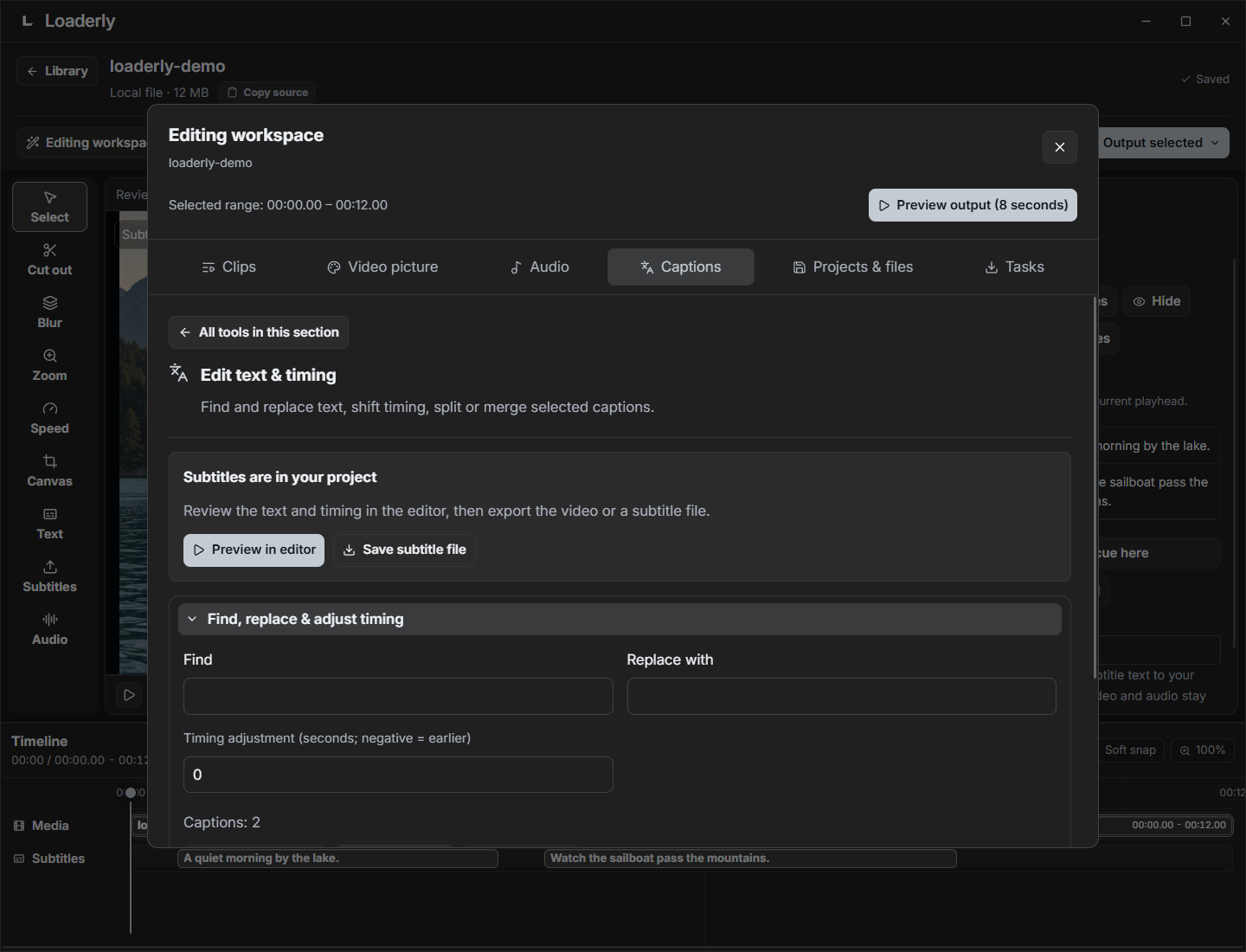
Task: Toggle the Soft snap option
Action: point(1129,750)
